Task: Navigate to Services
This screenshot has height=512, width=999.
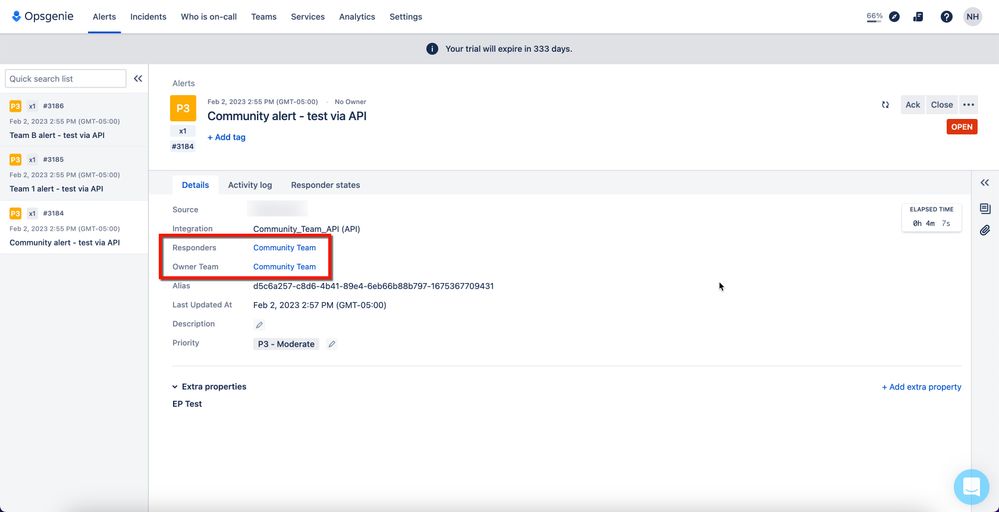Action: click(x=308, y=17)
